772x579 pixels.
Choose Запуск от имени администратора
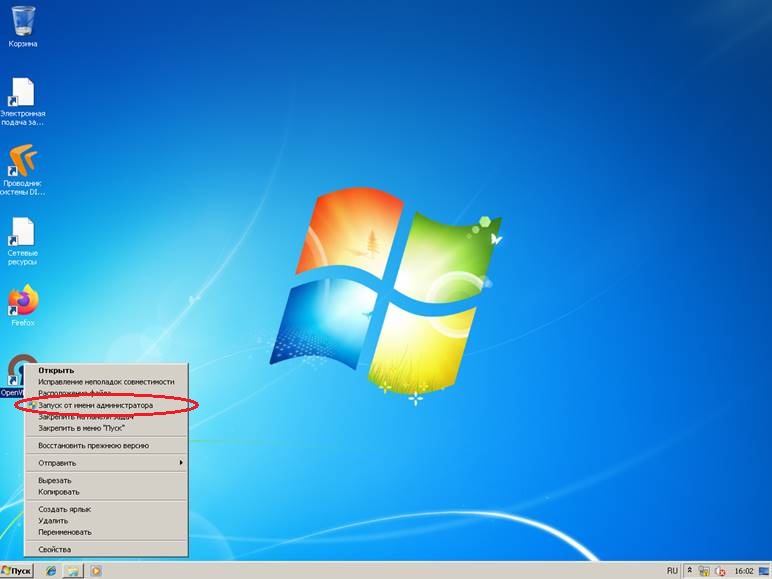[106, 405]
